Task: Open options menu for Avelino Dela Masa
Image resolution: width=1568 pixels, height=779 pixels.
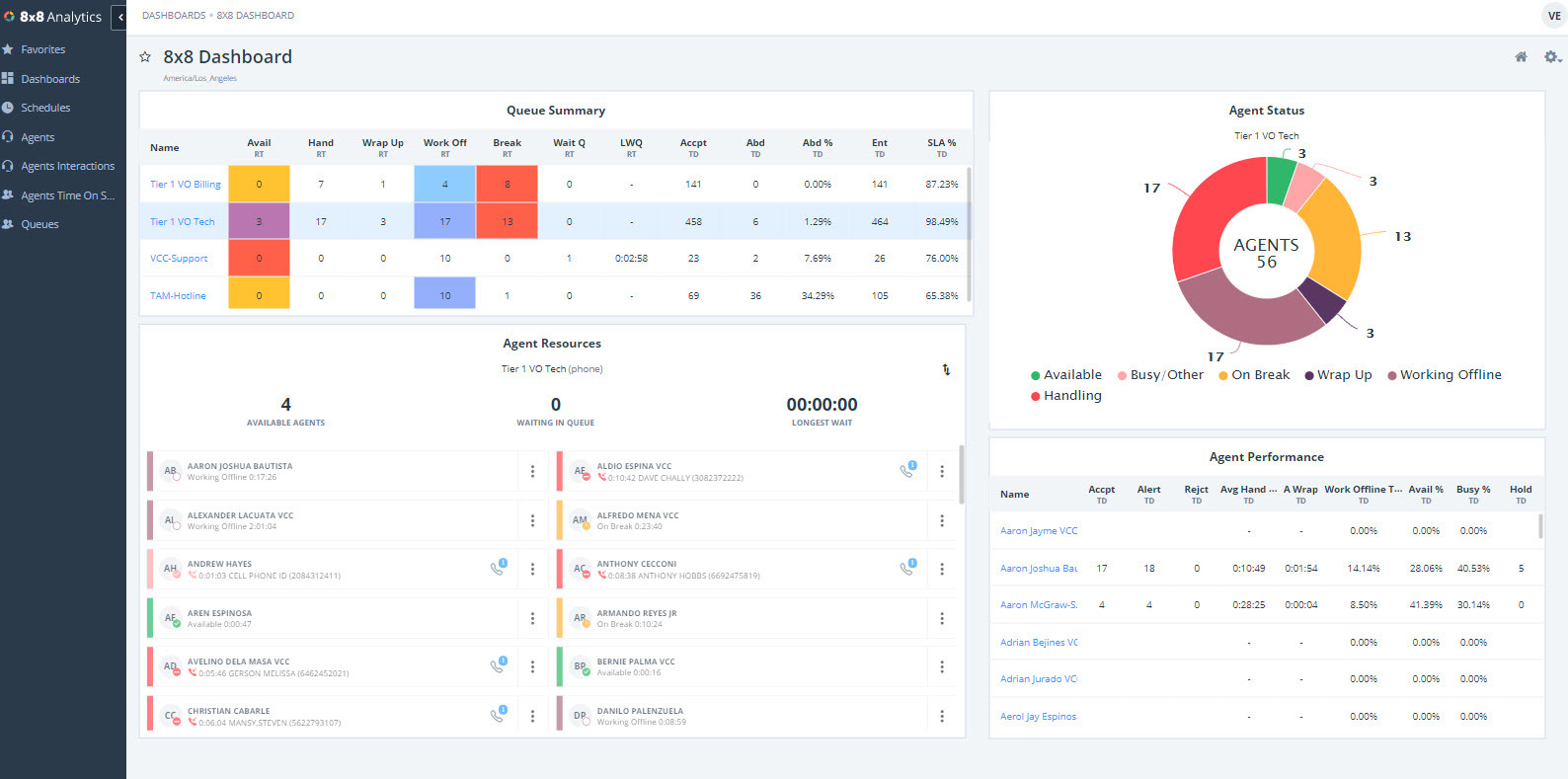Action: [532, 667]
